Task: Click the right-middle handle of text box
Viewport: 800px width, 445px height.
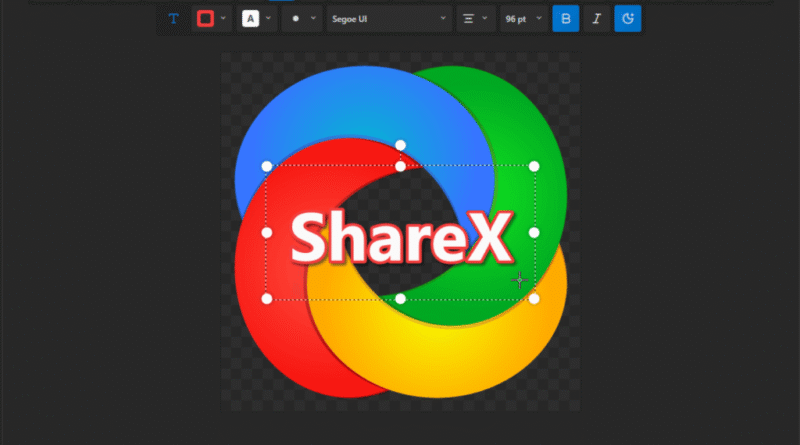Action: [534, 233]
